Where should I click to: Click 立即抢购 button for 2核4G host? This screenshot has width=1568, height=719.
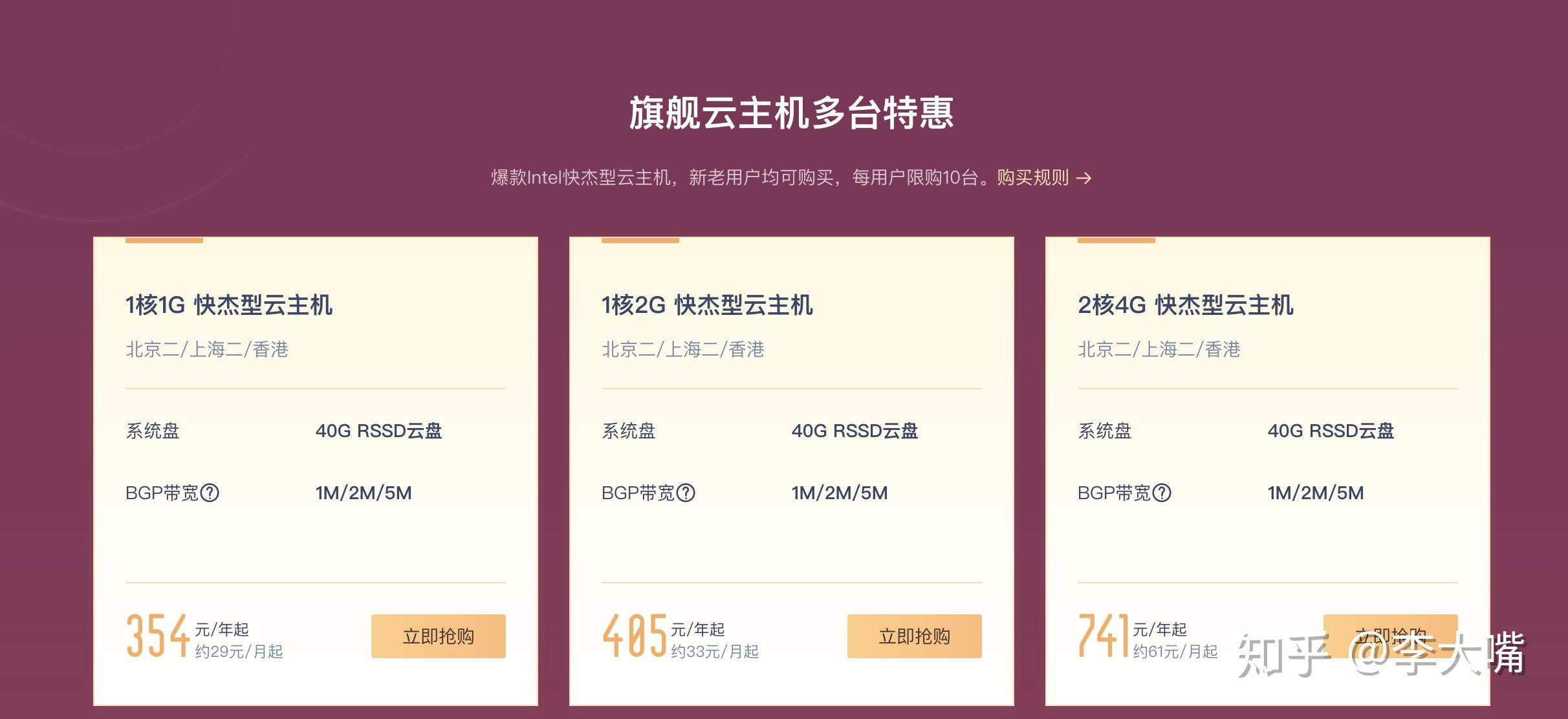[1391, 636]
